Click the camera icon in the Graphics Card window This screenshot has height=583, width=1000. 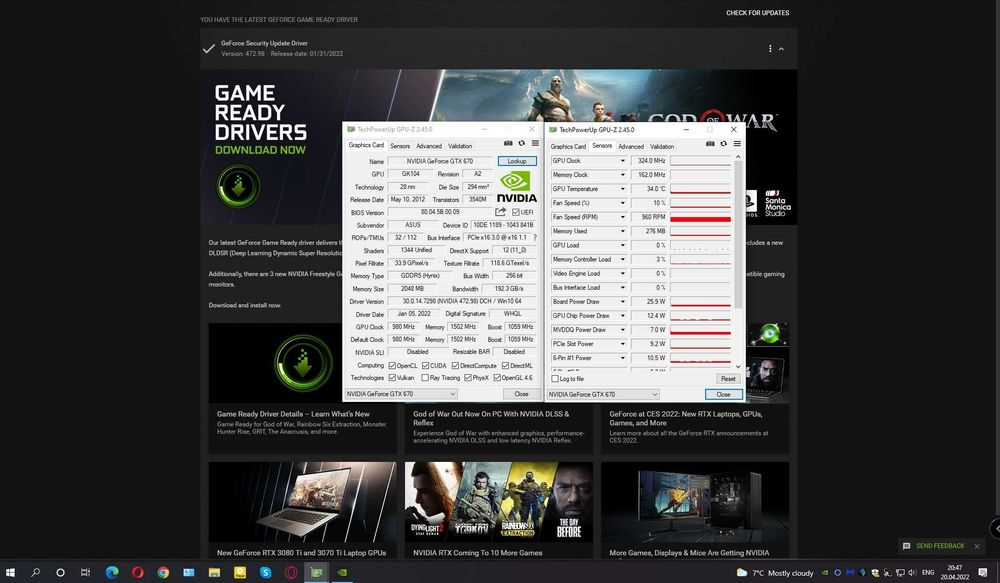[x=508, y=143]
